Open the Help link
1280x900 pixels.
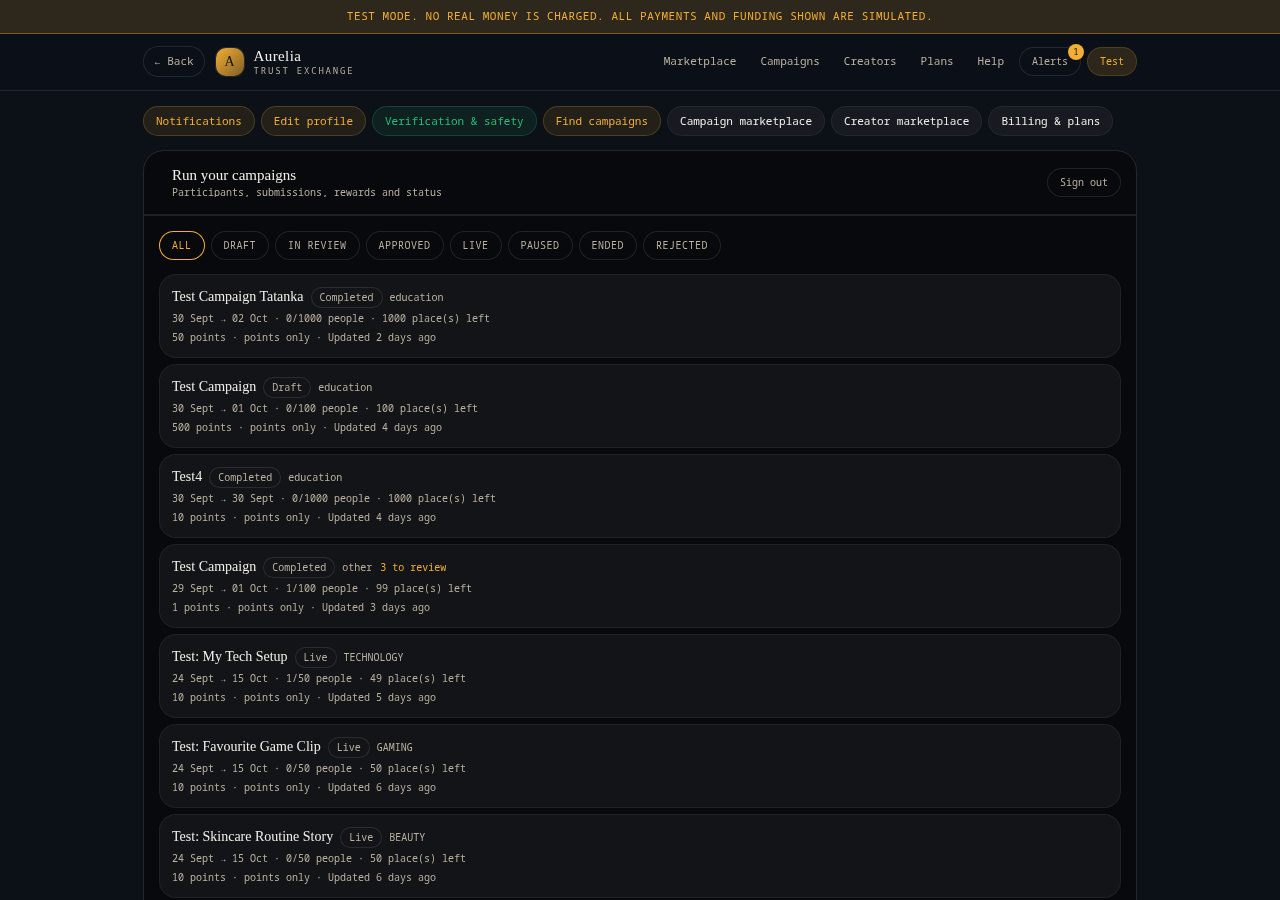pos(991,62)
